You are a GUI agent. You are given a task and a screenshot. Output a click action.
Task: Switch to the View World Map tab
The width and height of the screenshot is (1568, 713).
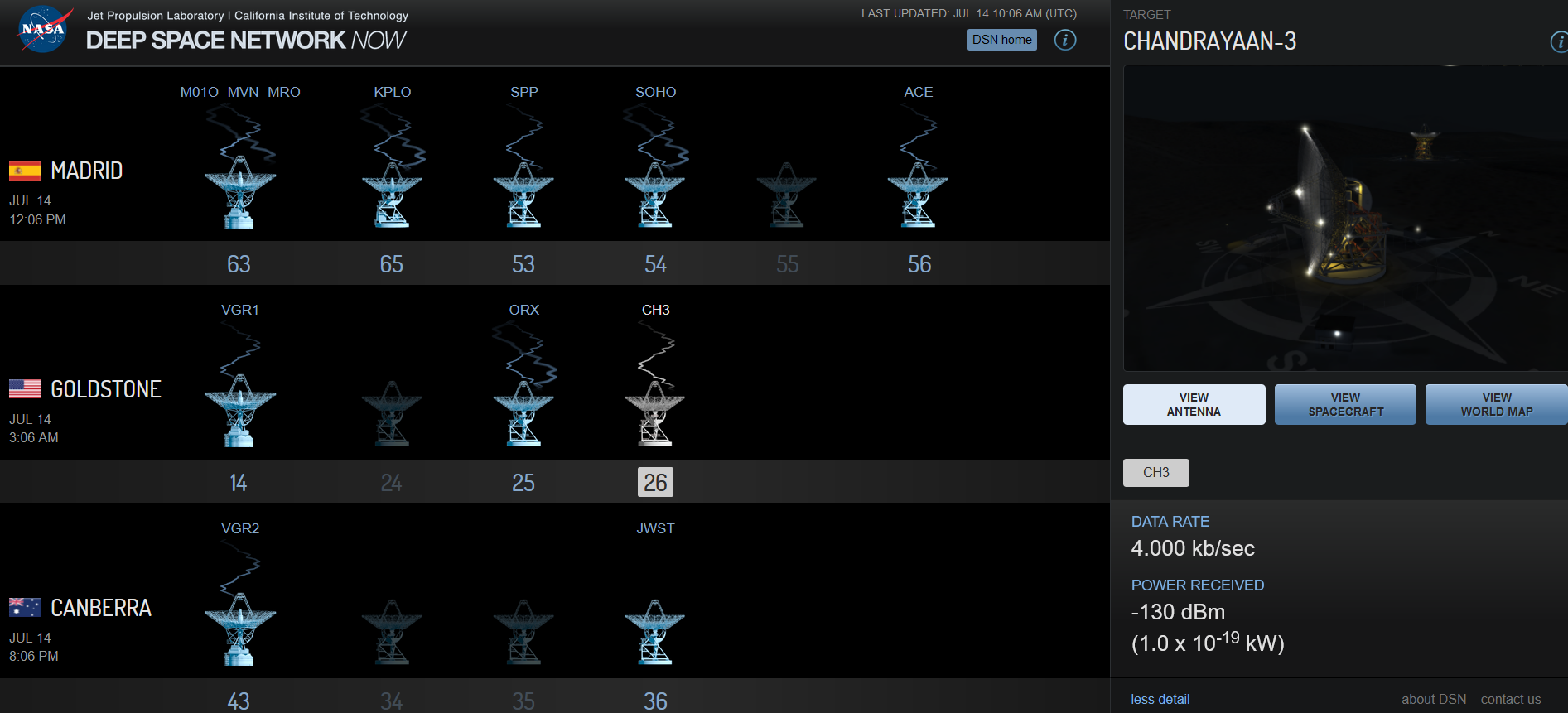click(1497, 404)
